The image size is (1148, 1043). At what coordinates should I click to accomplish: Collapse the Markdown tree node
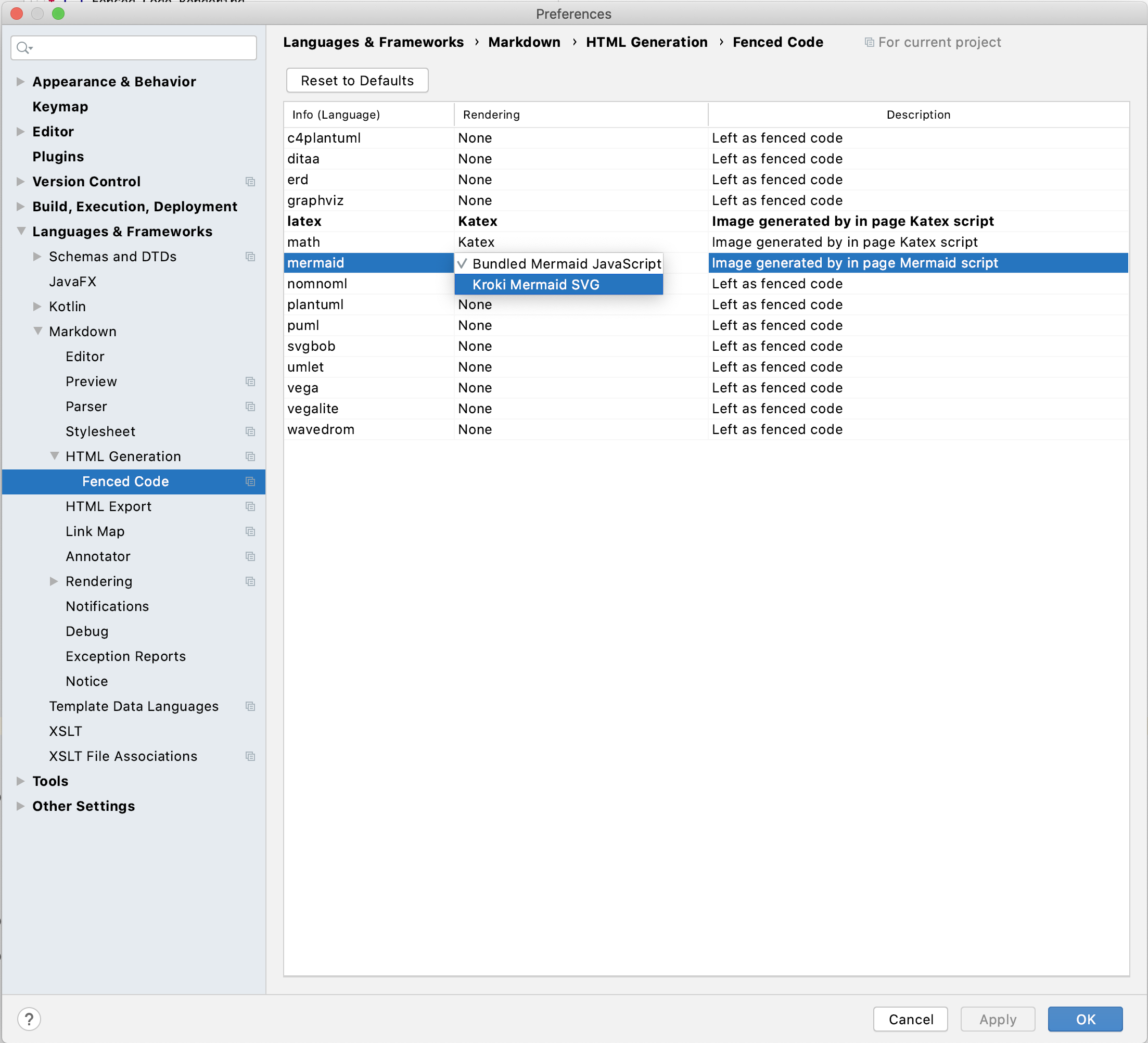coord(37,331)
